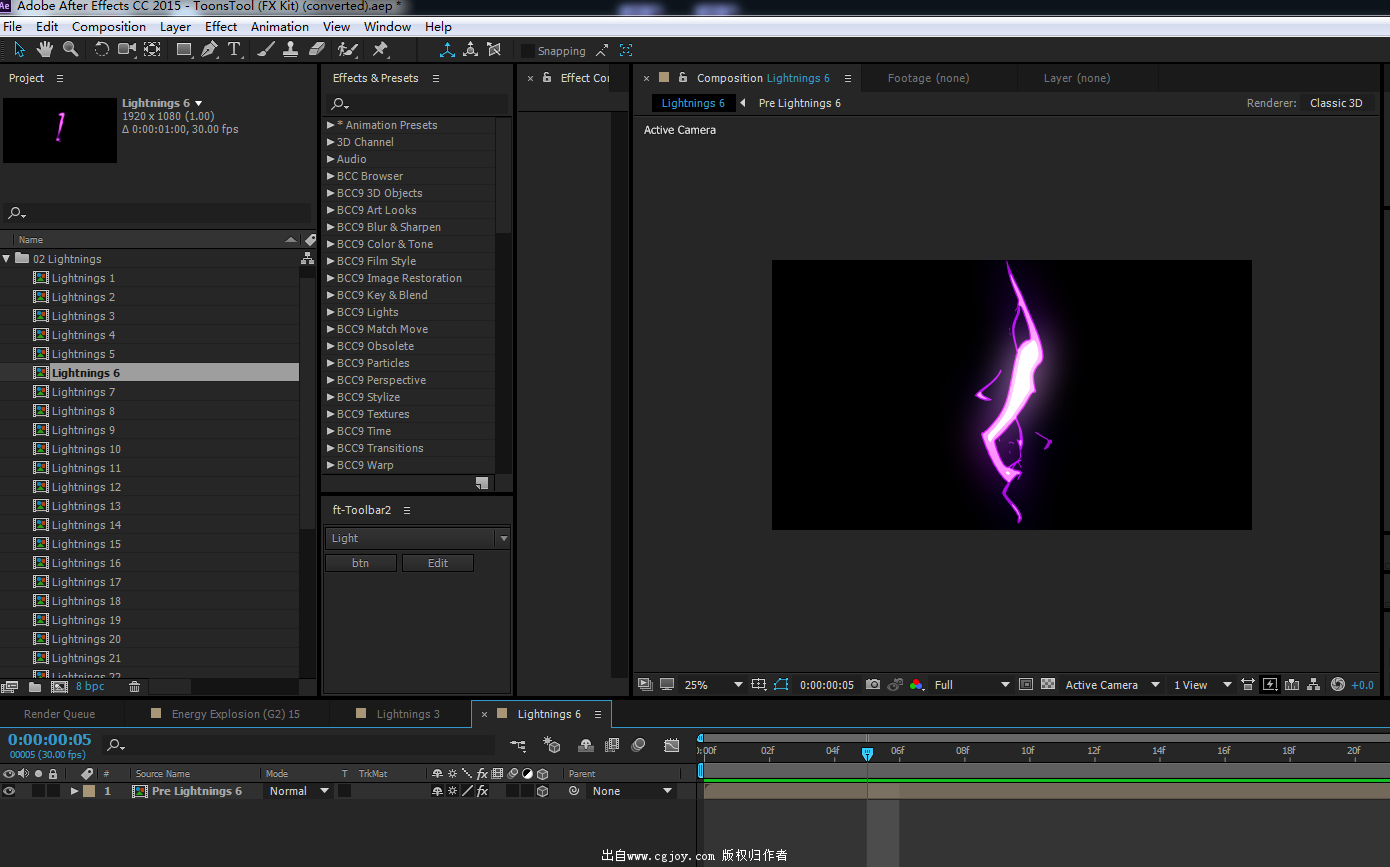The height and width of the screenshot is (867, 1390).
Task: Switch to Local Axis mode
Action: (x=447, y=49)
